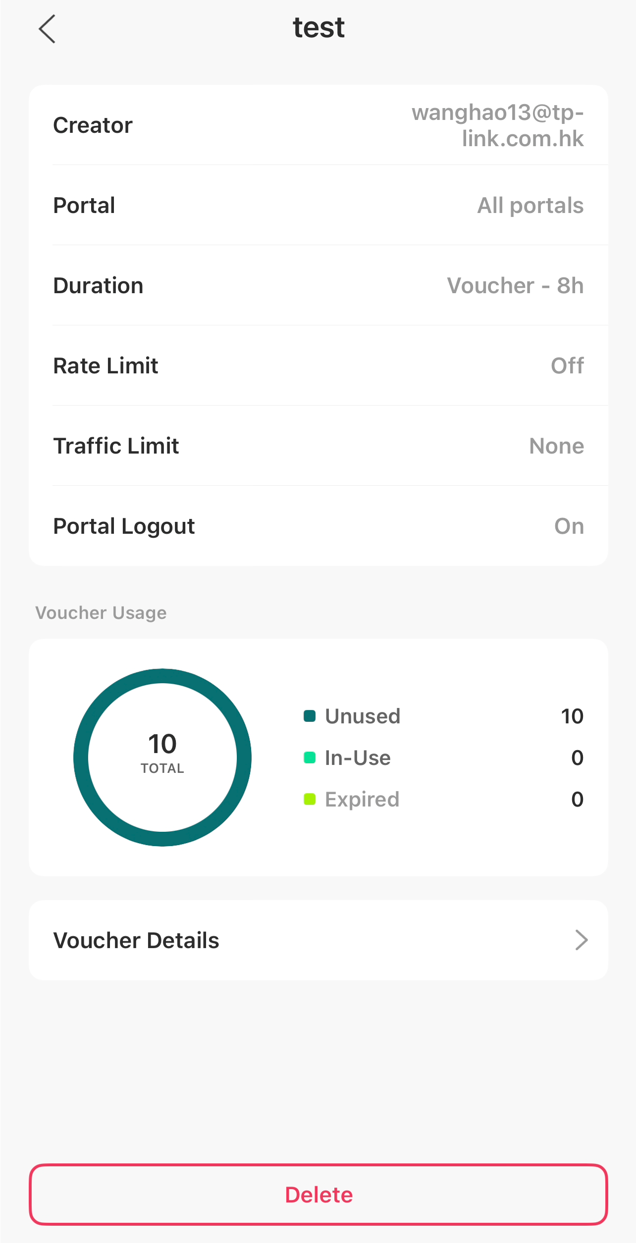Tap the Portal Logout row

click(318, 526)
